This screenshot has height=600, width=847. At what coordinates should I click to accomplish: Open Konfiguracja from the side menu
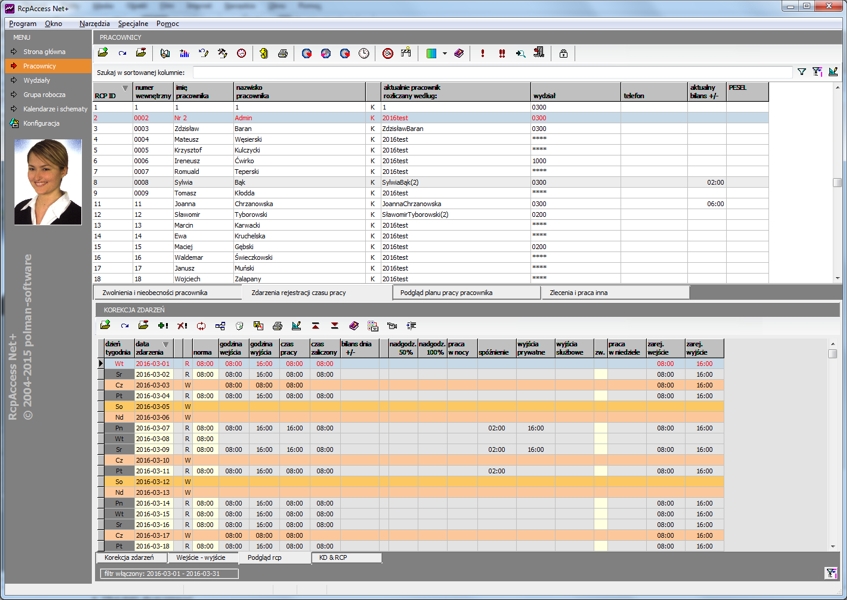[x=41, y=123]
